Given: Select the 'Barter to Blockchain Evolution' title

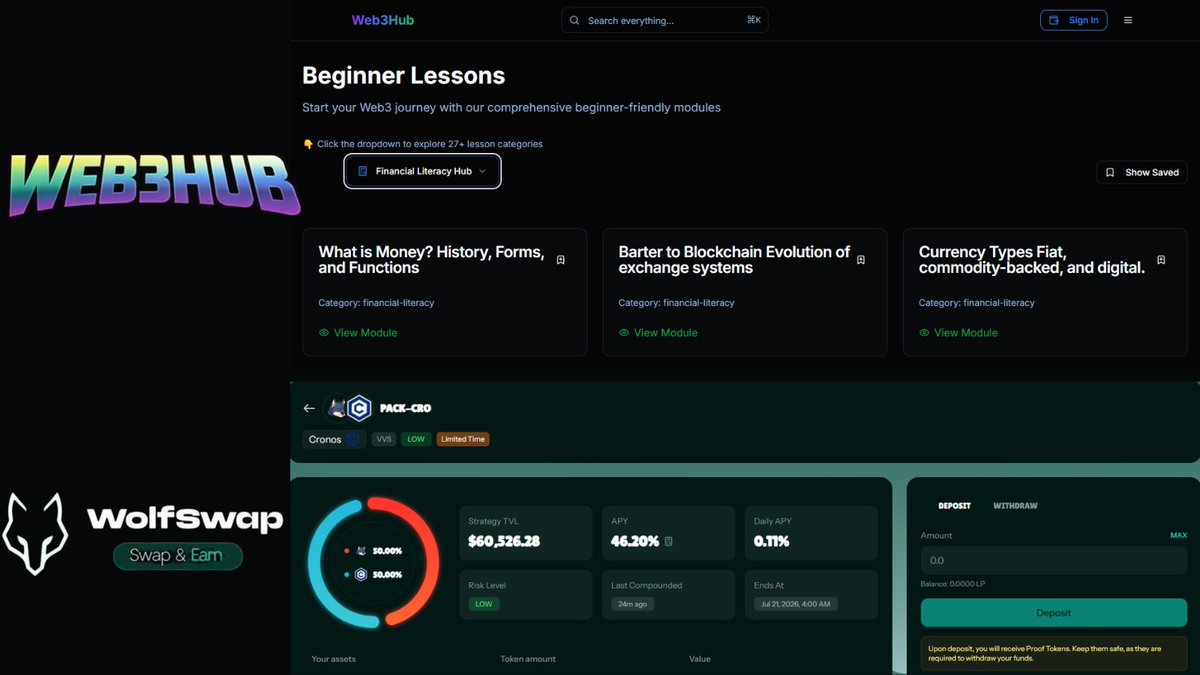Looking at the screenshot, I should [734, 260].
